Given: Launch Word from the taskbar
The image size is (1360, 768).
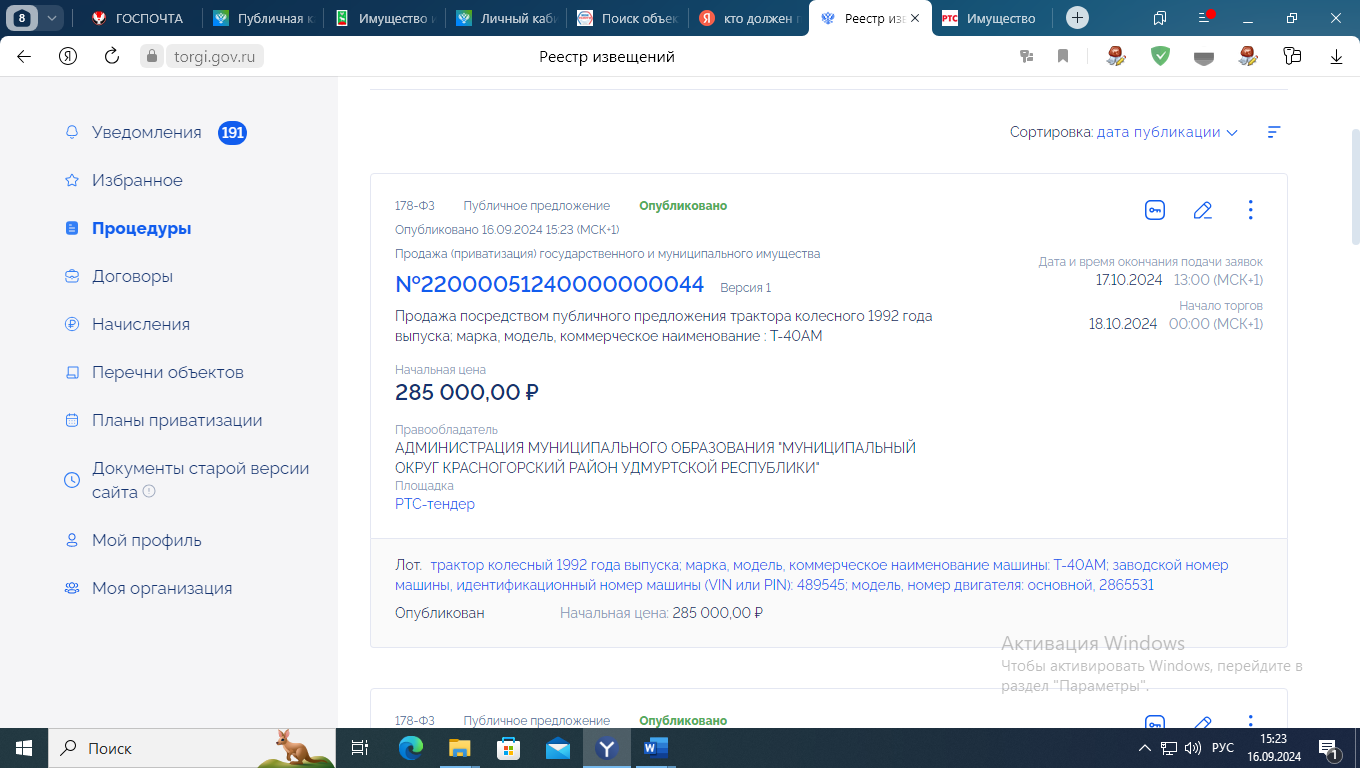Looking at the screenshot, I should [x=656, y=748].
